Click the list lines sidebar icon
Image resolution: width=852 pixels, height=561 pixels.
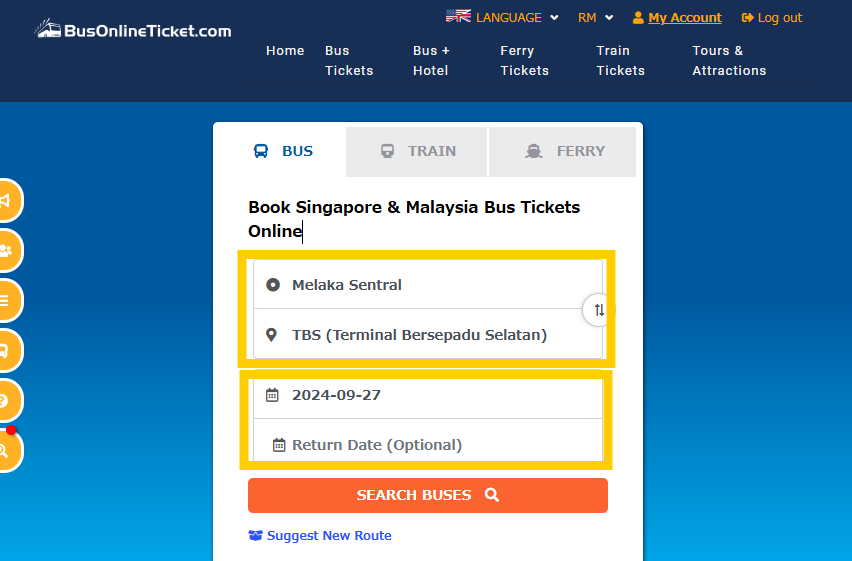[x=6, y=300]
